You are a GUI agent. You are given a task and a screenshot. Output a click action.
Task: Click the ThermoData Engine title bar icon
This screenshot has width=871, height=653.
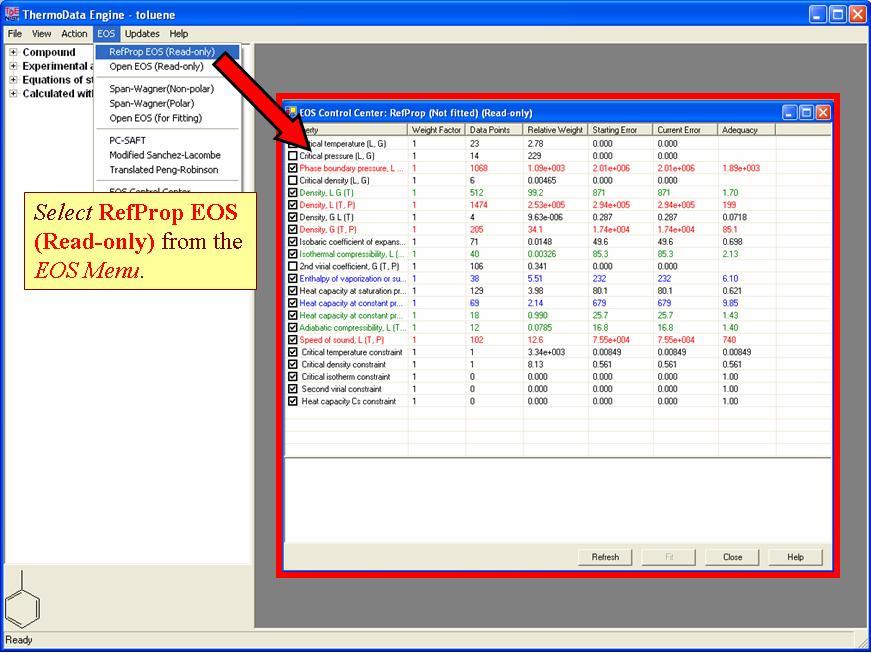tap(12, 14)
